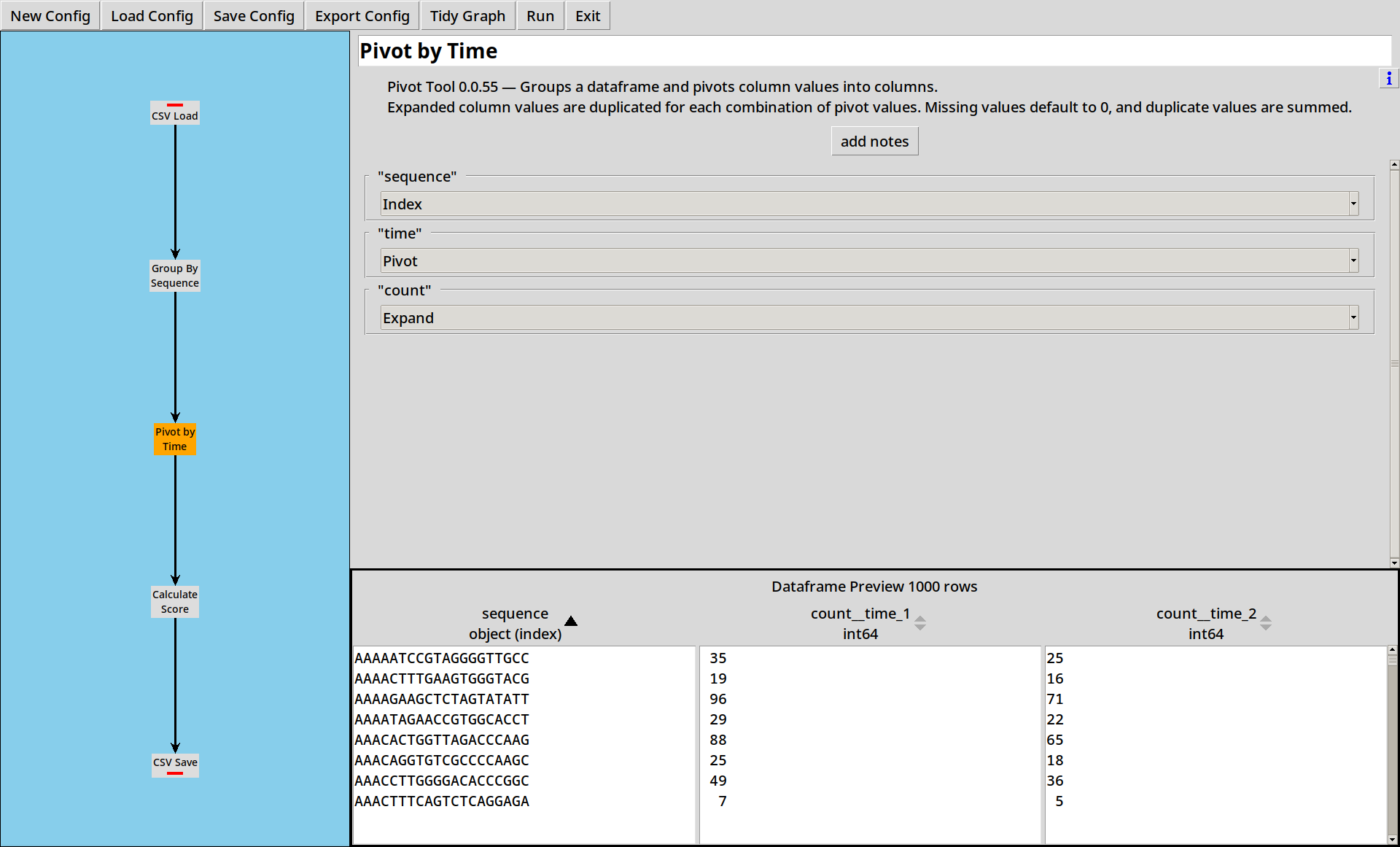This screenshot has width=1400, height=847.
Task: Sort by sequence column arrow
Action: (x=571, y=621)
